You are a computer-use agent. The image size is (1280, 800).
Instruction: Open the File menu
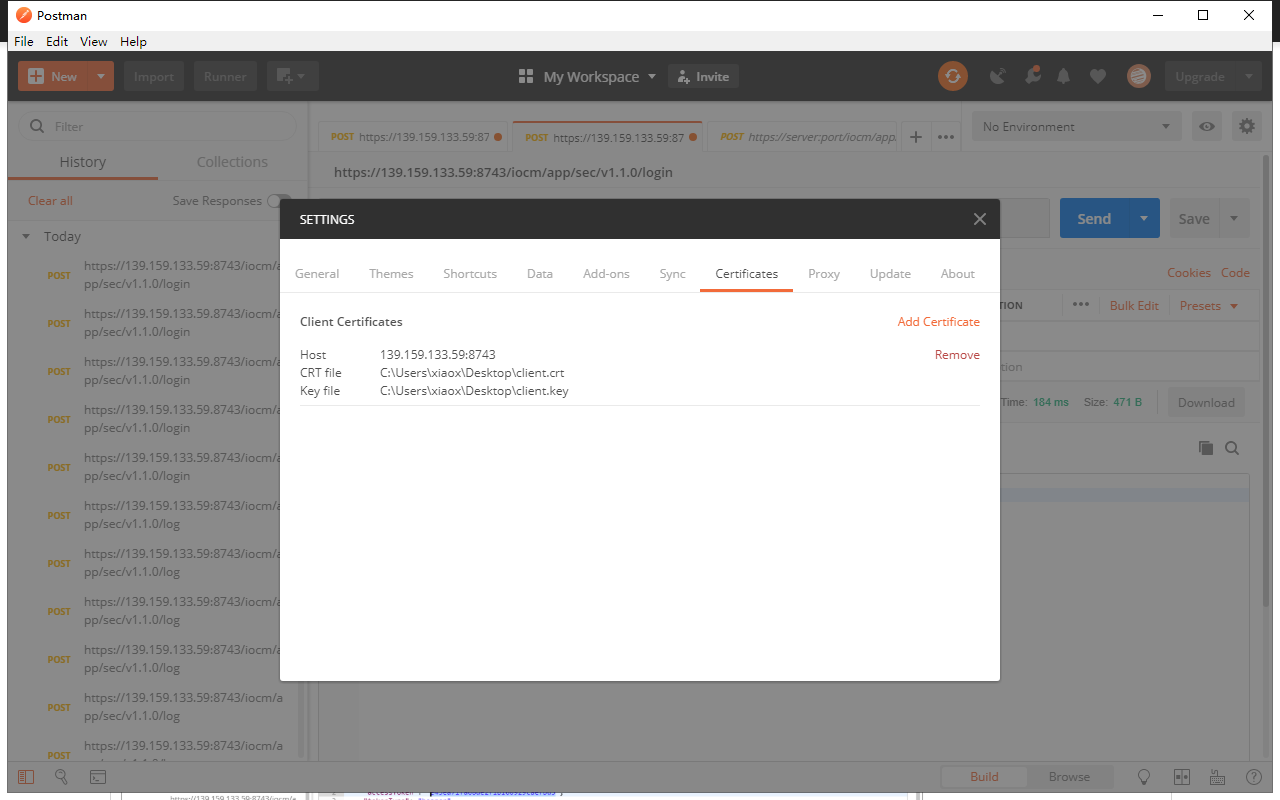[24, 41]
